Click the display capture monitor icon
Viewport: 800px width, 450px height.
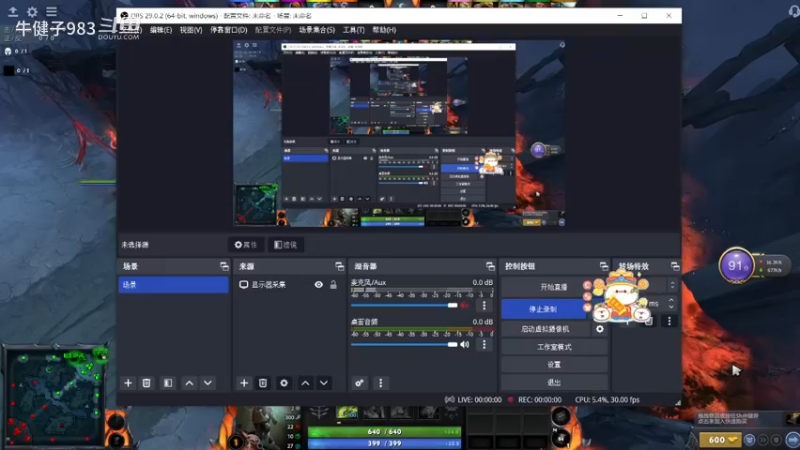coord(244,285)
